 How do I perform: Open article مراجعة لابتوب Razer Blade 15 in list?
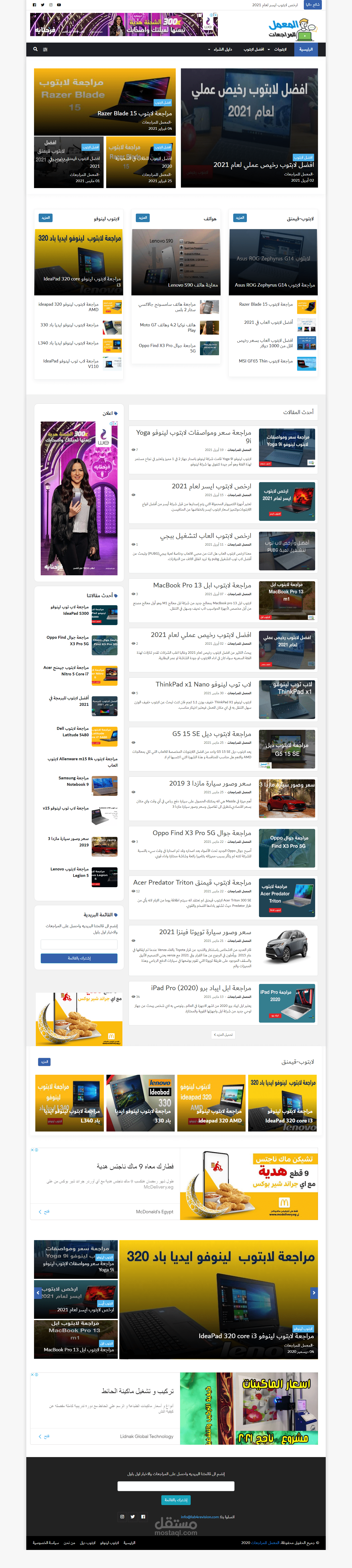tap(266, 304)
